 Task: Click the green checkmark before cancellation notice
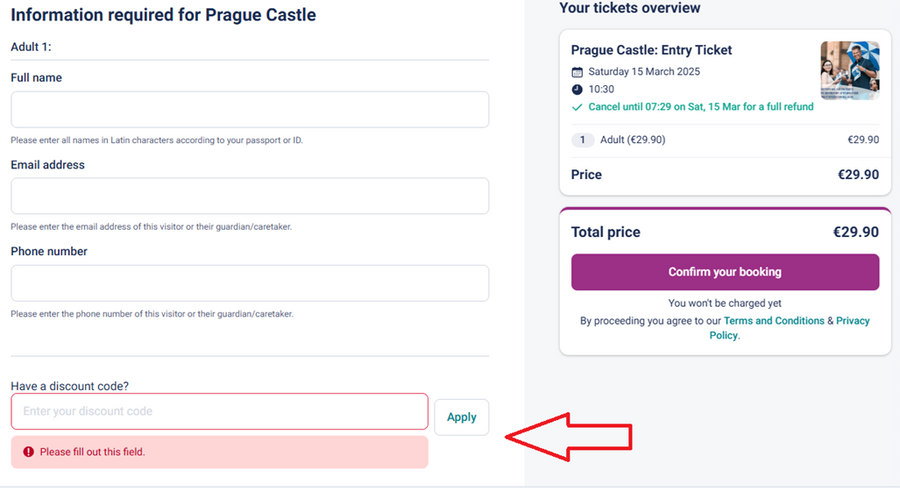(577, 107)
